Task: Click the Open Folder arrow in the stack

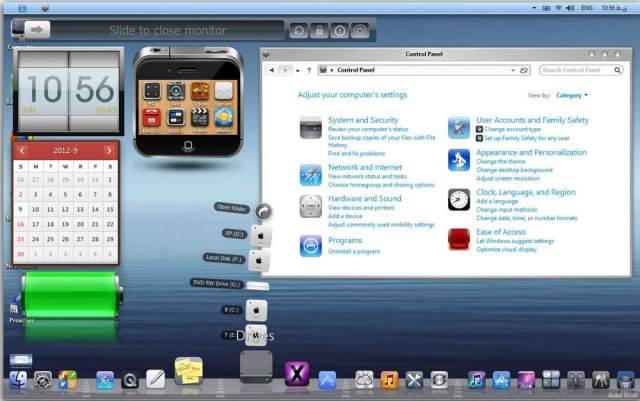Action: point(264,211)
